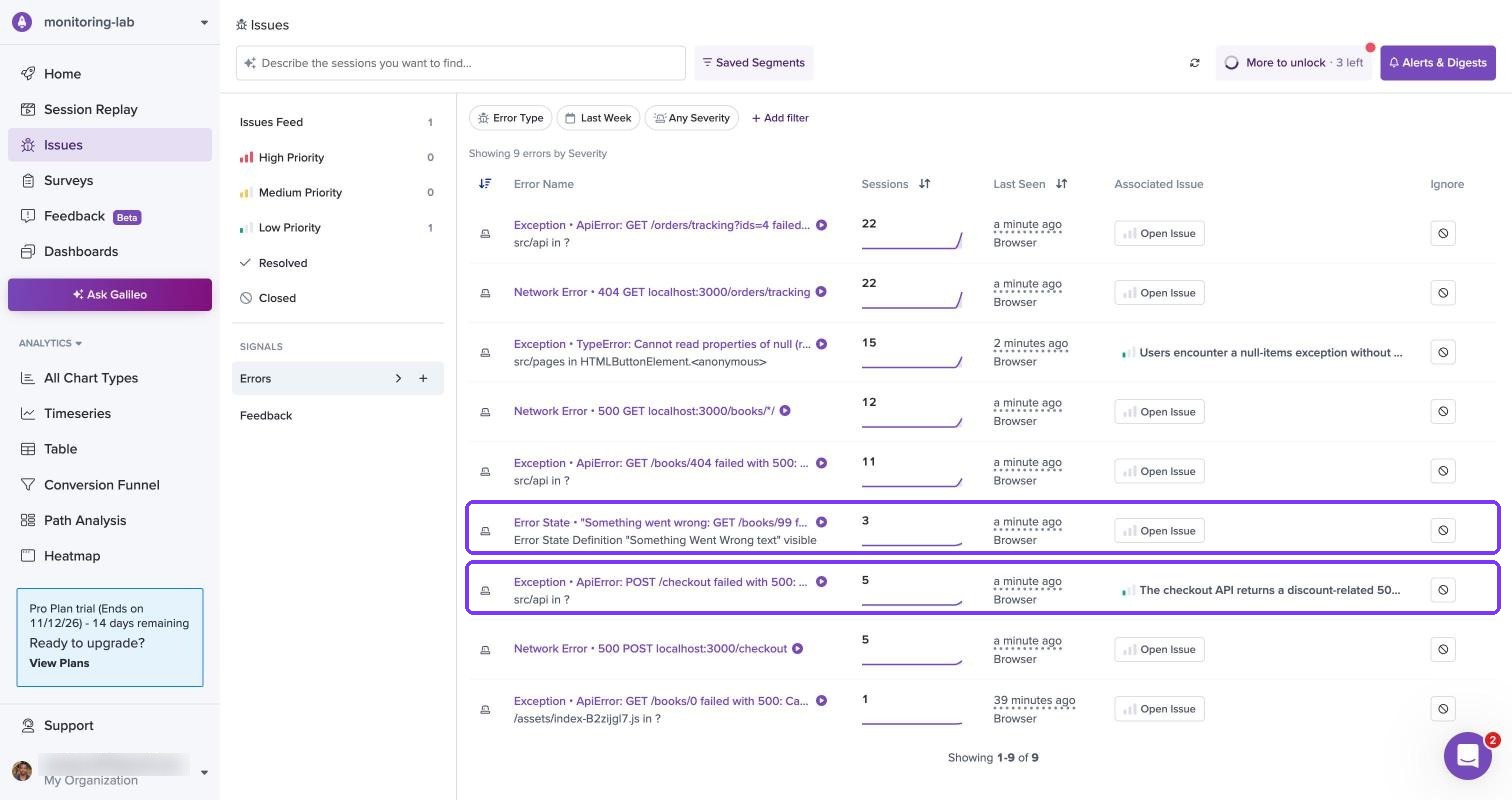This screenshot has width=1512, height=800.
Task: Click View Plans link
Action: [x=59, y=663]
